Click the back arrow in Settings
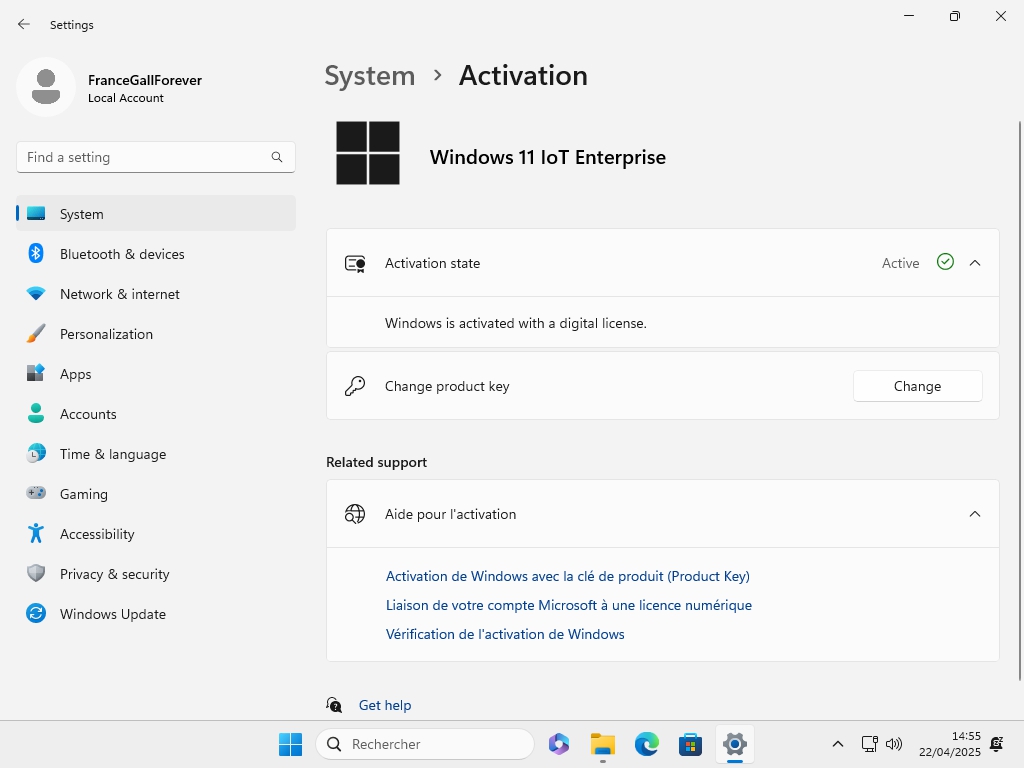Image resolution: width=1024 pixels, height=768 pixels. (24, 24)
